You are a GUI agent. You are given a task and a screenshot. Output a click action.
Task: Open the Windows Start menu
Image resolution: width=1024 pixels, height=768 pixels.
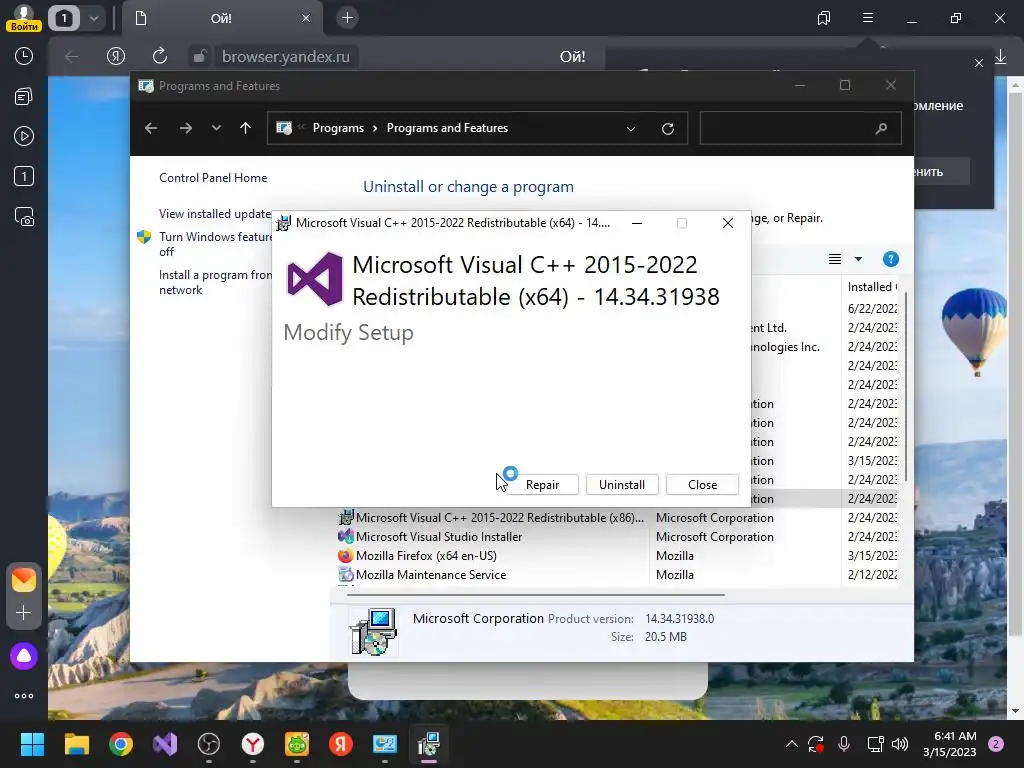(32, 744)
